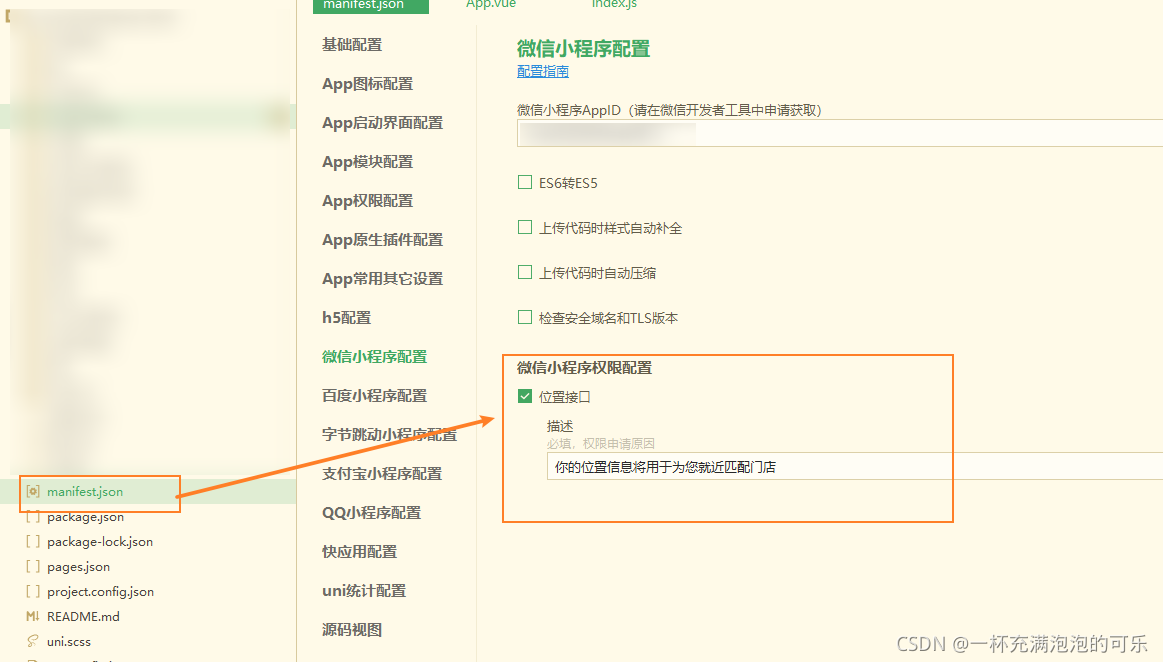1163x662 pixels.
Task: Toggle 上传代码时自动压缩 checkbox
Action: click(525, 273)
